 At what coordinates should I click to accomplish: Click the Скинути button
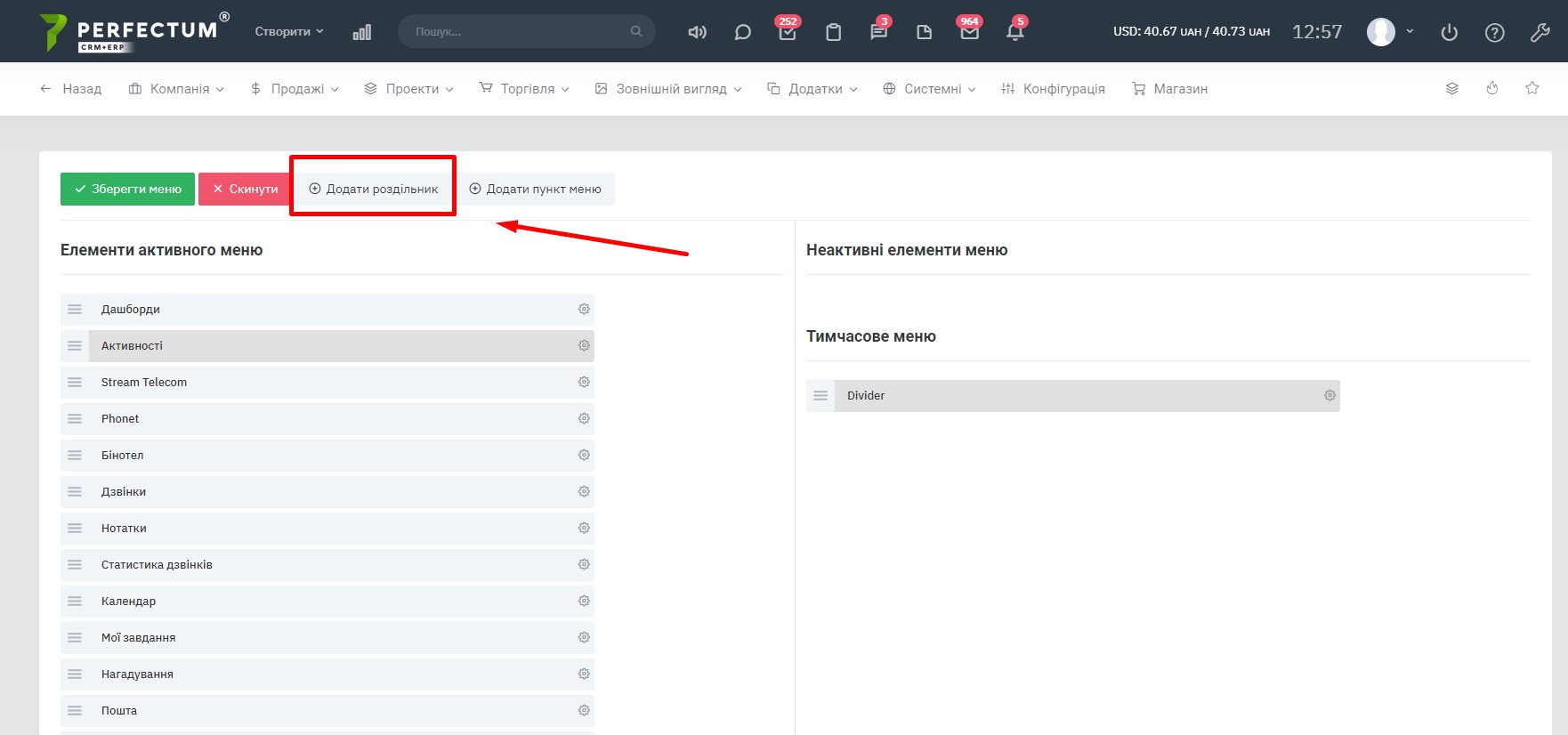pyautogui.click(x=245, y=189)
